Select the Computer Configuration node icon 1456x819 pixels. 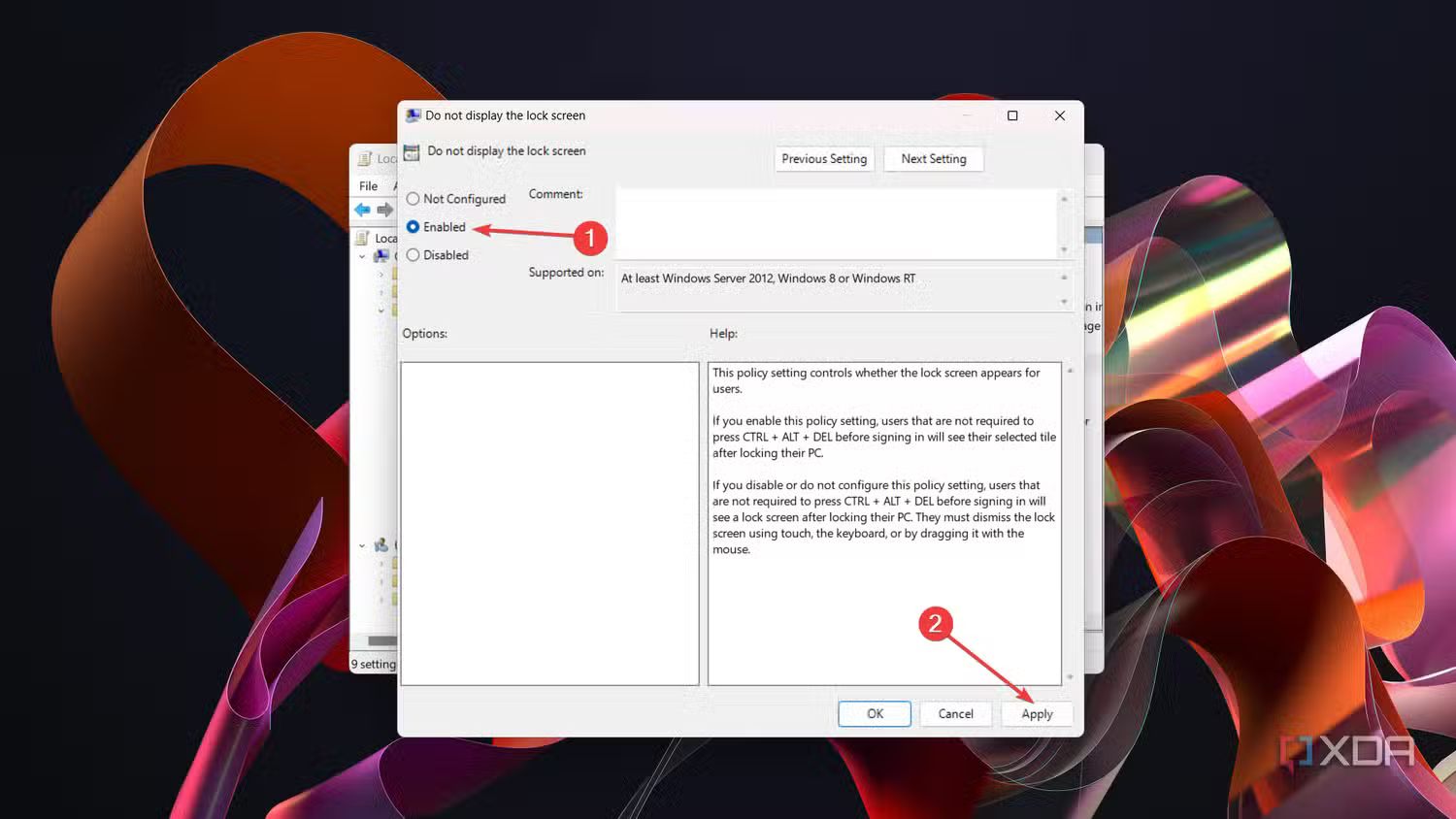(382, 254)
